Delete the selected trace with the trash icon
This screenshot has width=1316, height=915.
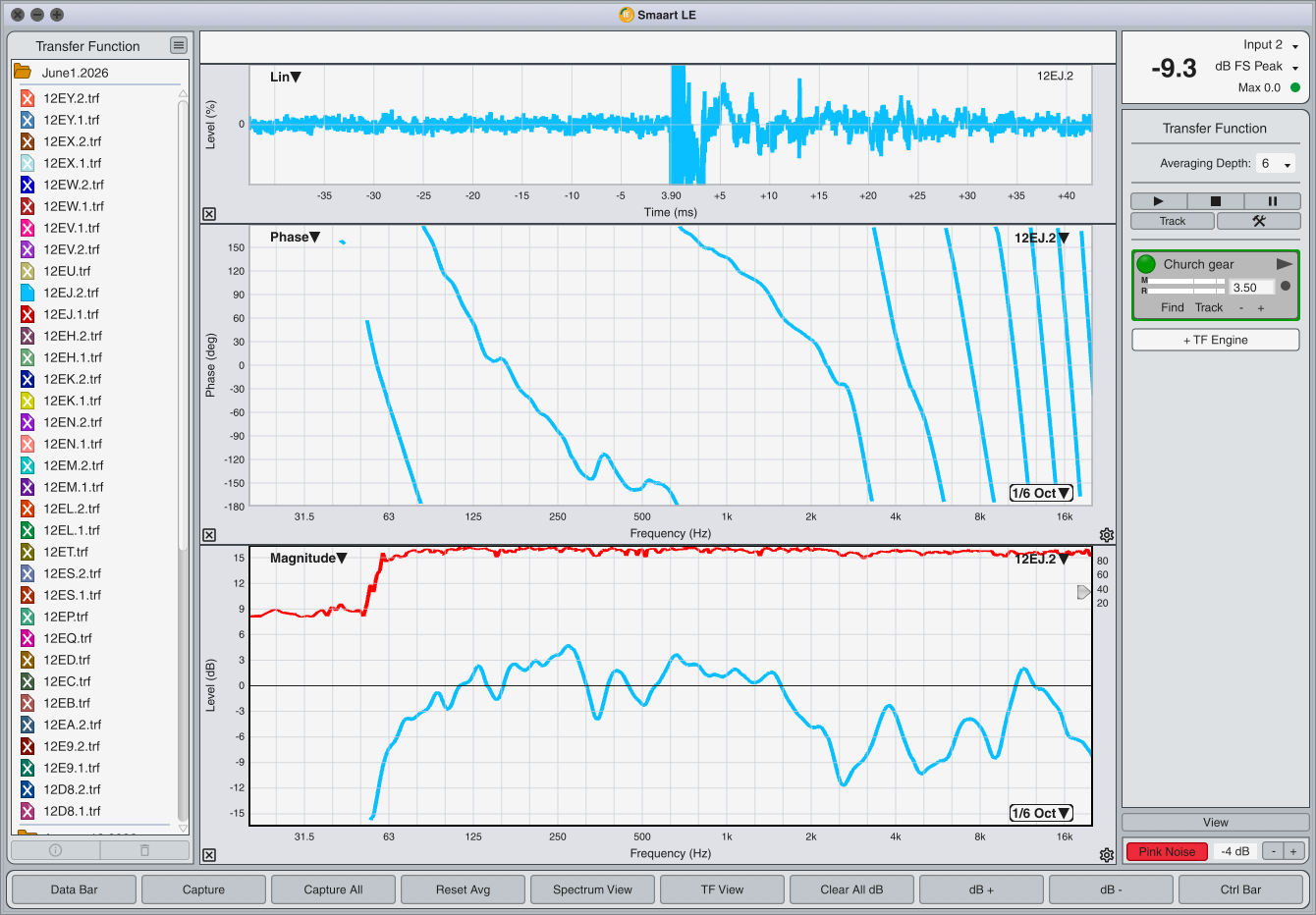144,850
